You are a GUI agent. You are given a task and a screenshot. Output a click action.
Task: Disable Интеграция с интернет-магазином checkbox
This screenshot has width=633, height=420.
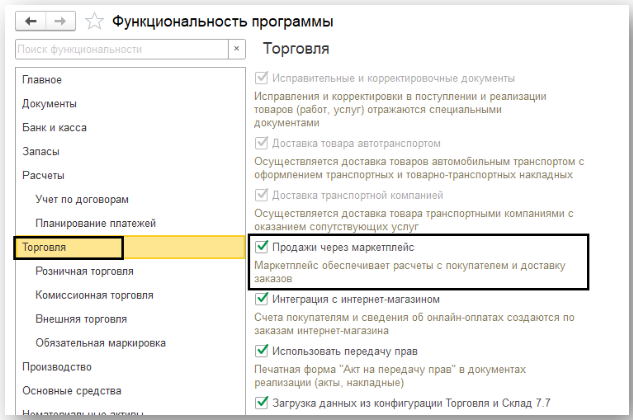tap(262, 299)
